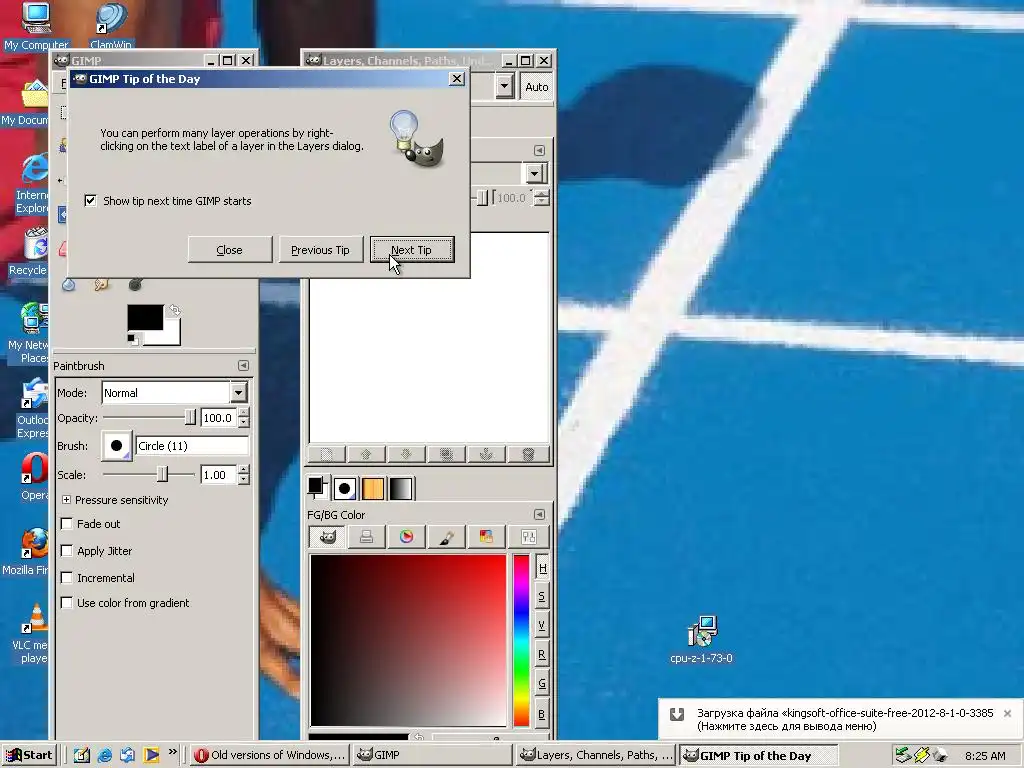Select the Scales color selector
1024x768 pixels.
(x=528, y=537)
